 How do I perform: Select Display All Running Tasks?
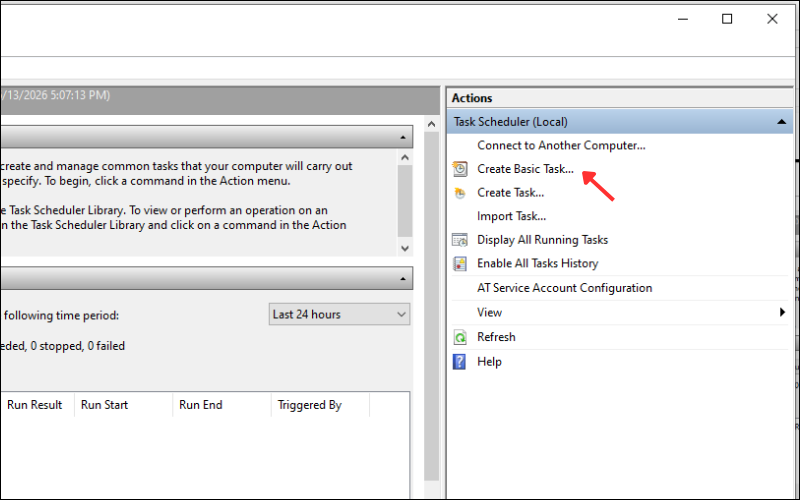pos(542,240)
